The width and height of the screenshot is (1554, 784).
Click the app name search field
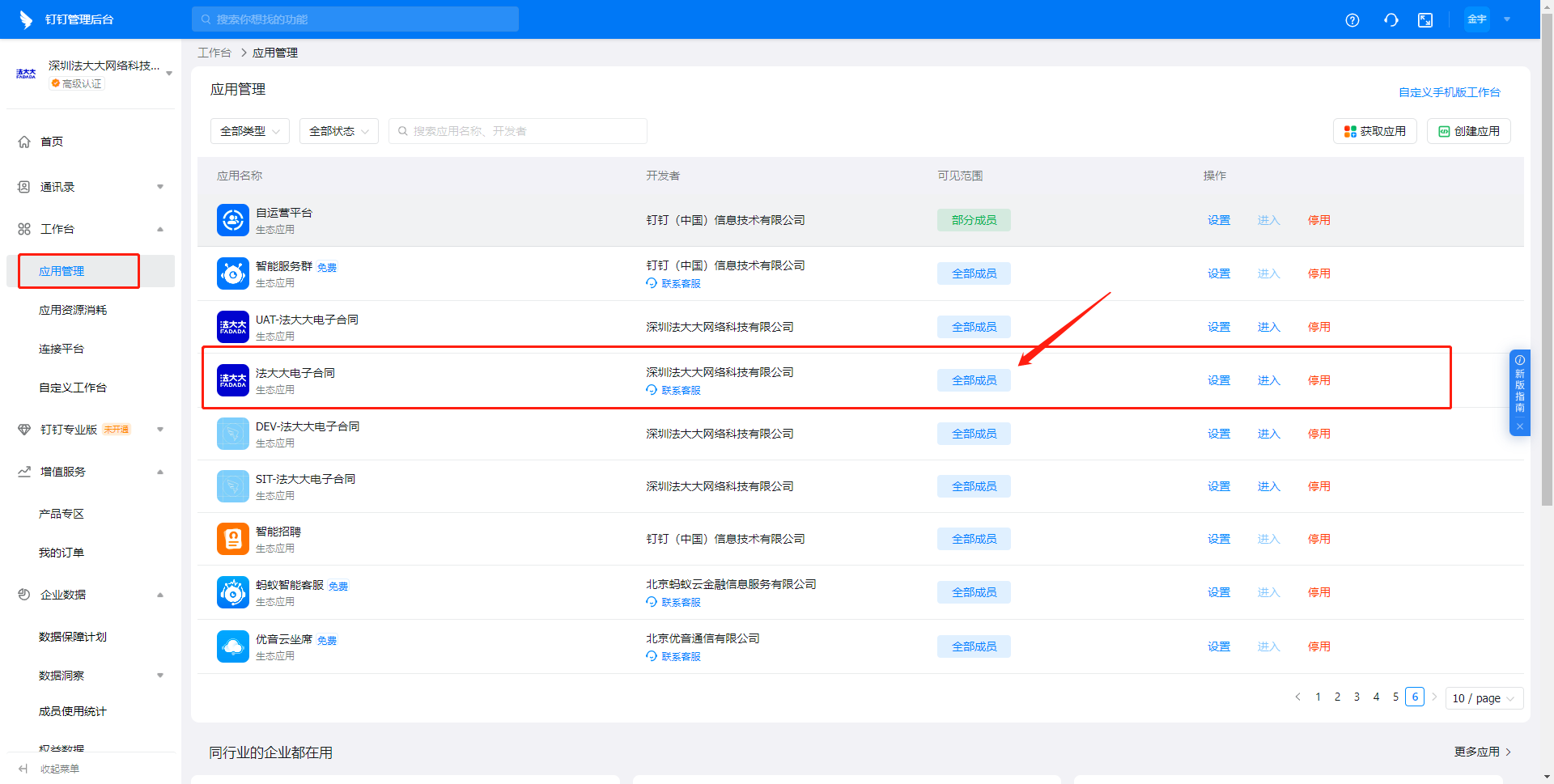(x=518, y=131)
